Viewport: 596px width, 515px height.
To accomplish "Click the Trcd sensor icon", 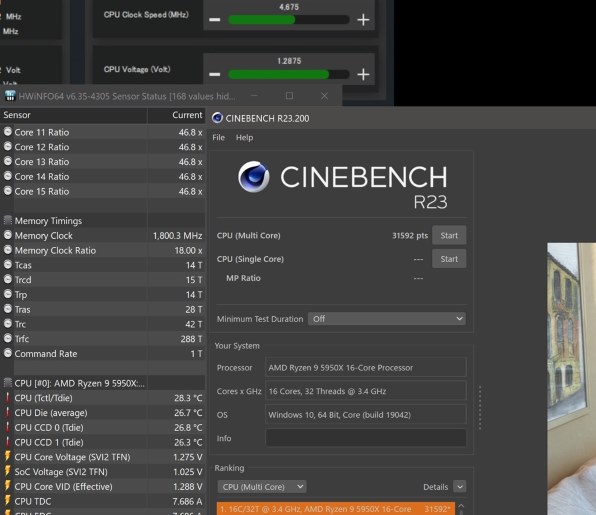I will click(8, 279).
